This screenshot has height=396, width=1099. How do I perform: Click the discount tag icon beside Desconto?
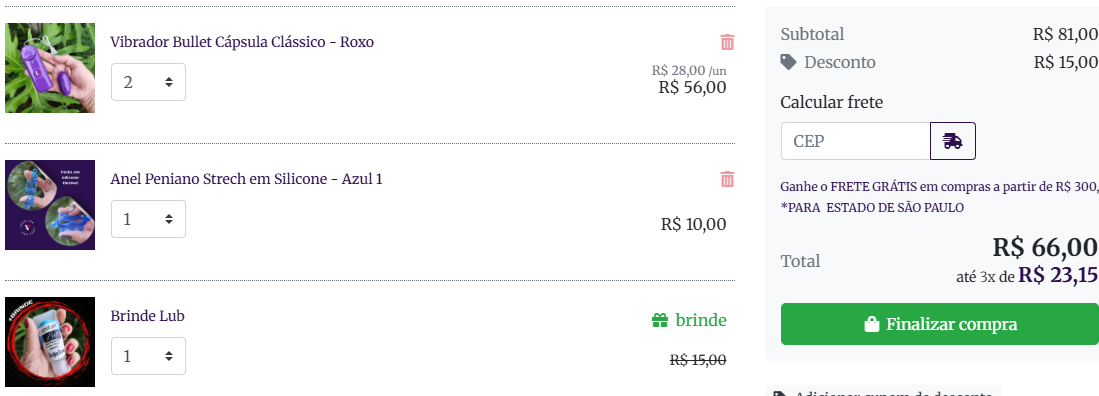click(789, 62)
